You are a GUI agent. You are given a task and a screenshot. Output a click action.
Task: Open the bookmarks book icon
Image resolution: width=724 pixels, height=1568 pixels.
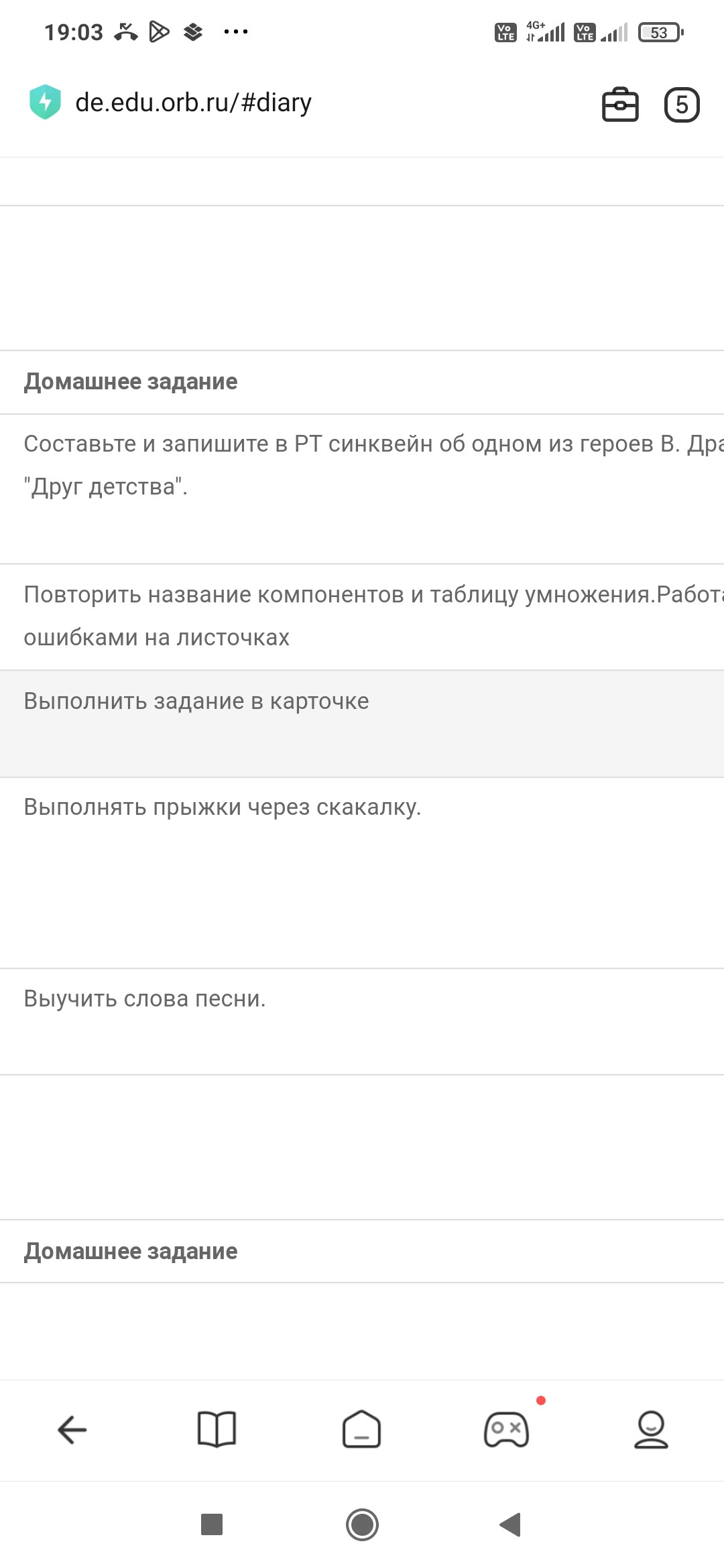217,1430
